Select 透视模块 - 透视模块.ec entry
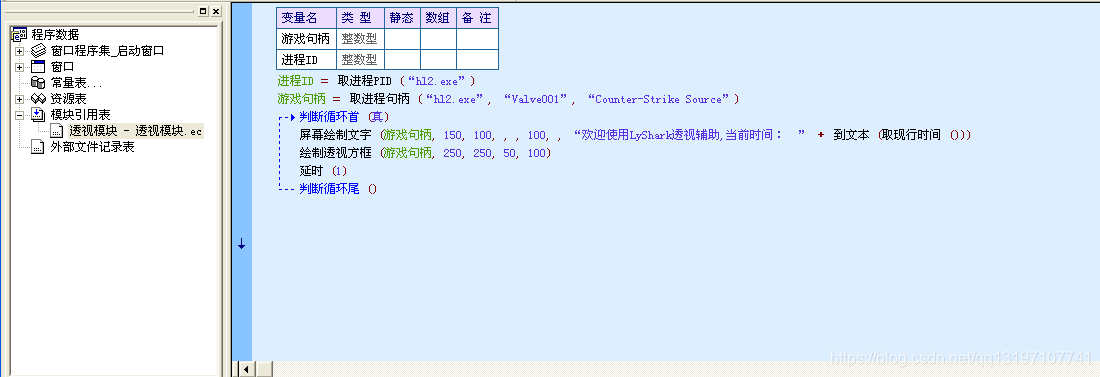 click(136, 131)
